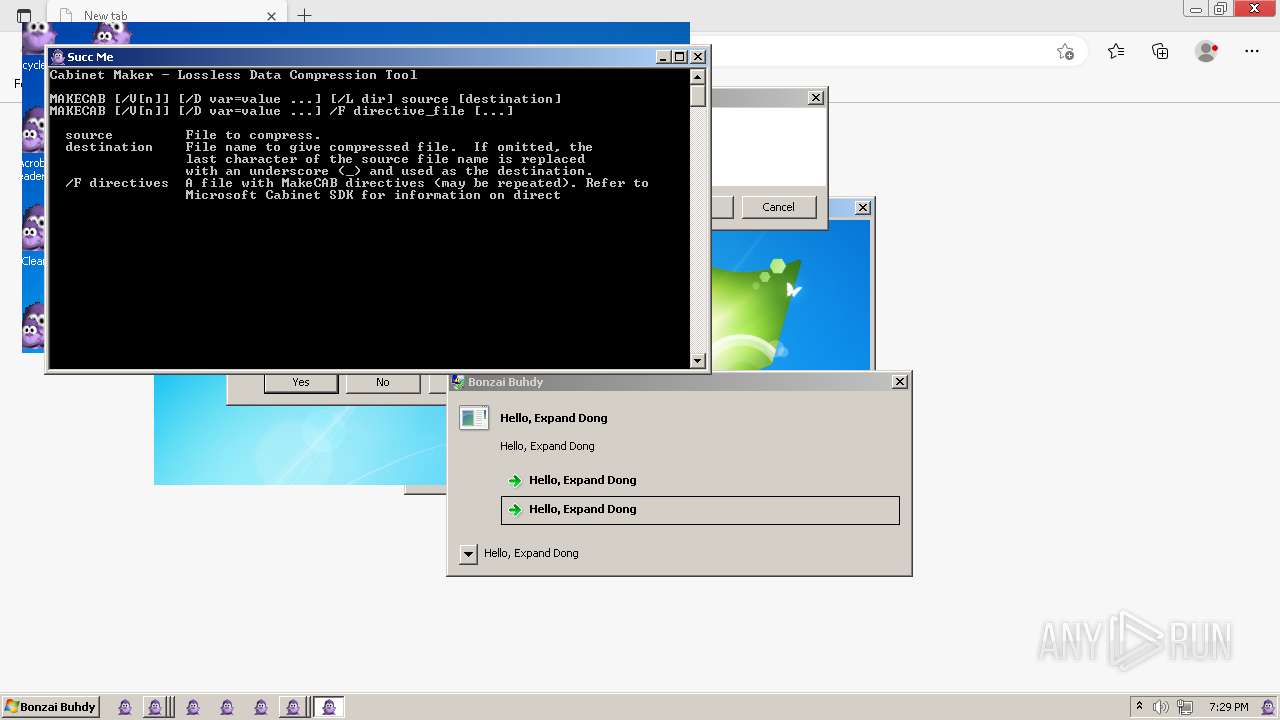Open the volume tray icon
The height and width of the screenshot is (720, 1280).
click(1161, 707)
